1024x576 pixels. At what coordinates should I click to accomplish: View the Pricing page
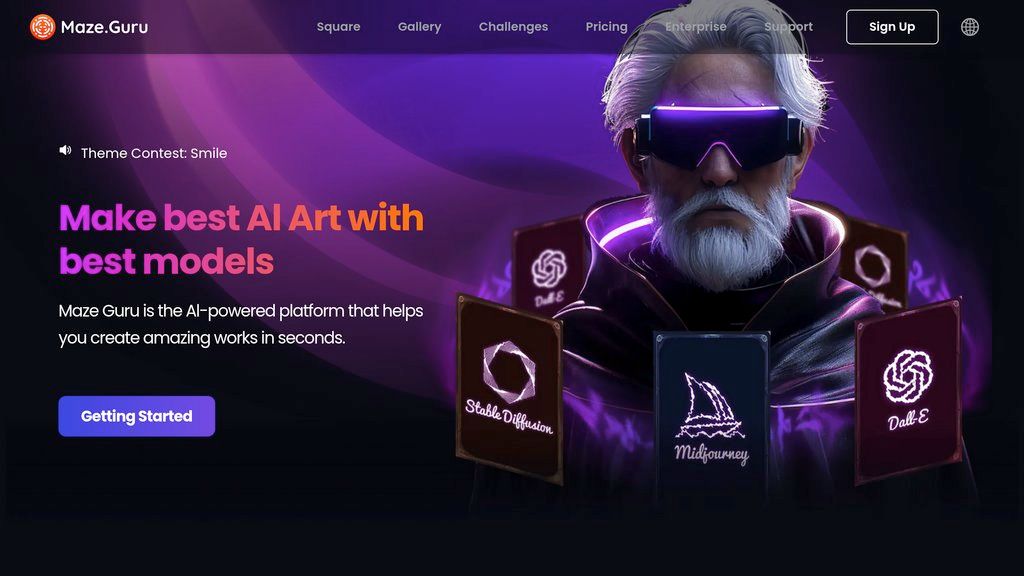606,27
